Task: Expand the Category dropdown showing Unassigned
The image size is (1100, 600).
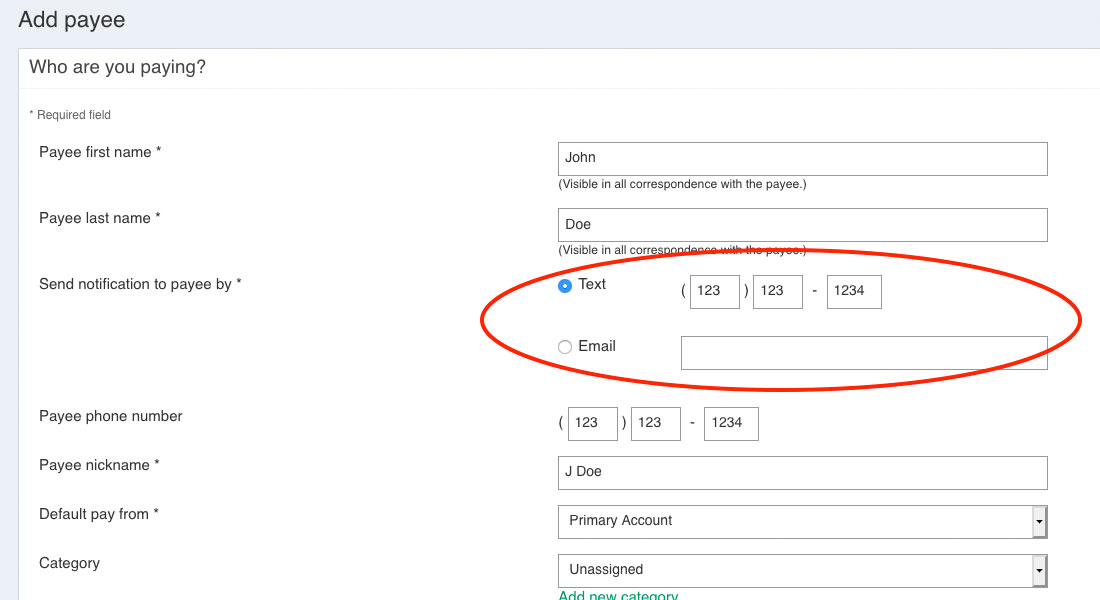Action: click(x=802, y=570)
